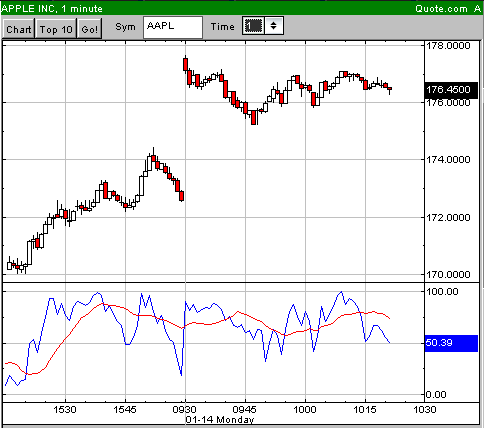Click the 1530 time axis label
Viewport: 484px width, 428px height.
point(65,409)
